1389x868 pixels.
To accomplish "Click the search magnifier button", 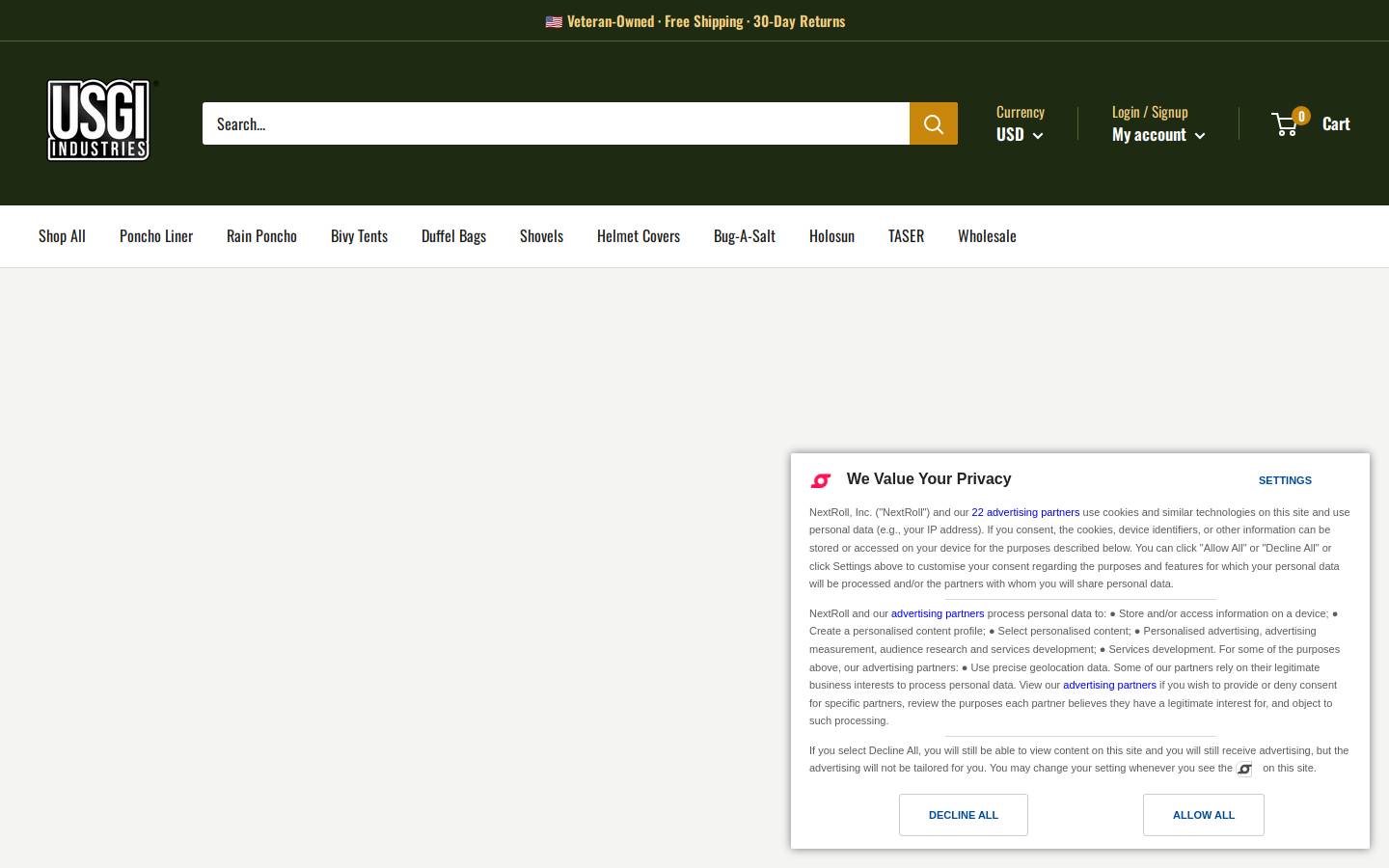I will click(x=934, y=123).
